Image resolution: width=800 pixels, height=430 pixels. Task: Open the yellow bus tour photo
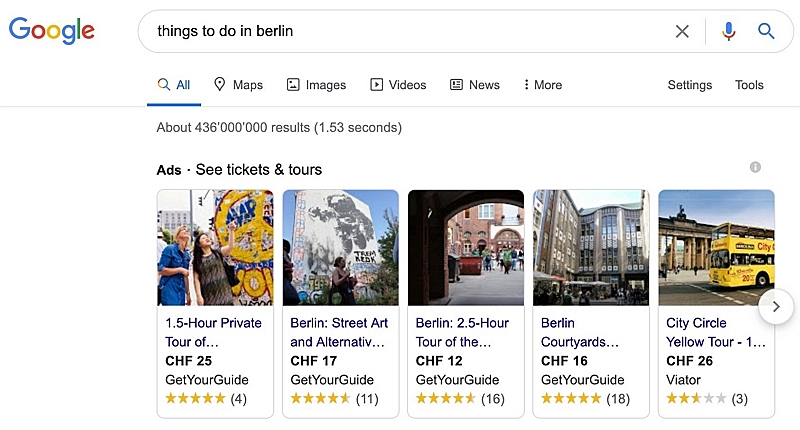716,248
